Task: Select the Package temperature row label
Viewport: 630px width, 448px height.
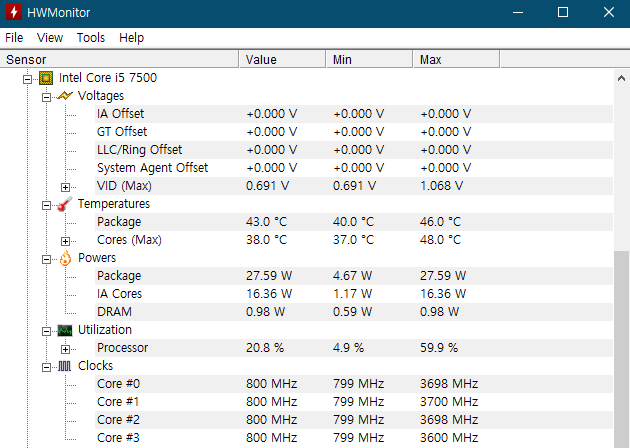Action: coord(119,222)
